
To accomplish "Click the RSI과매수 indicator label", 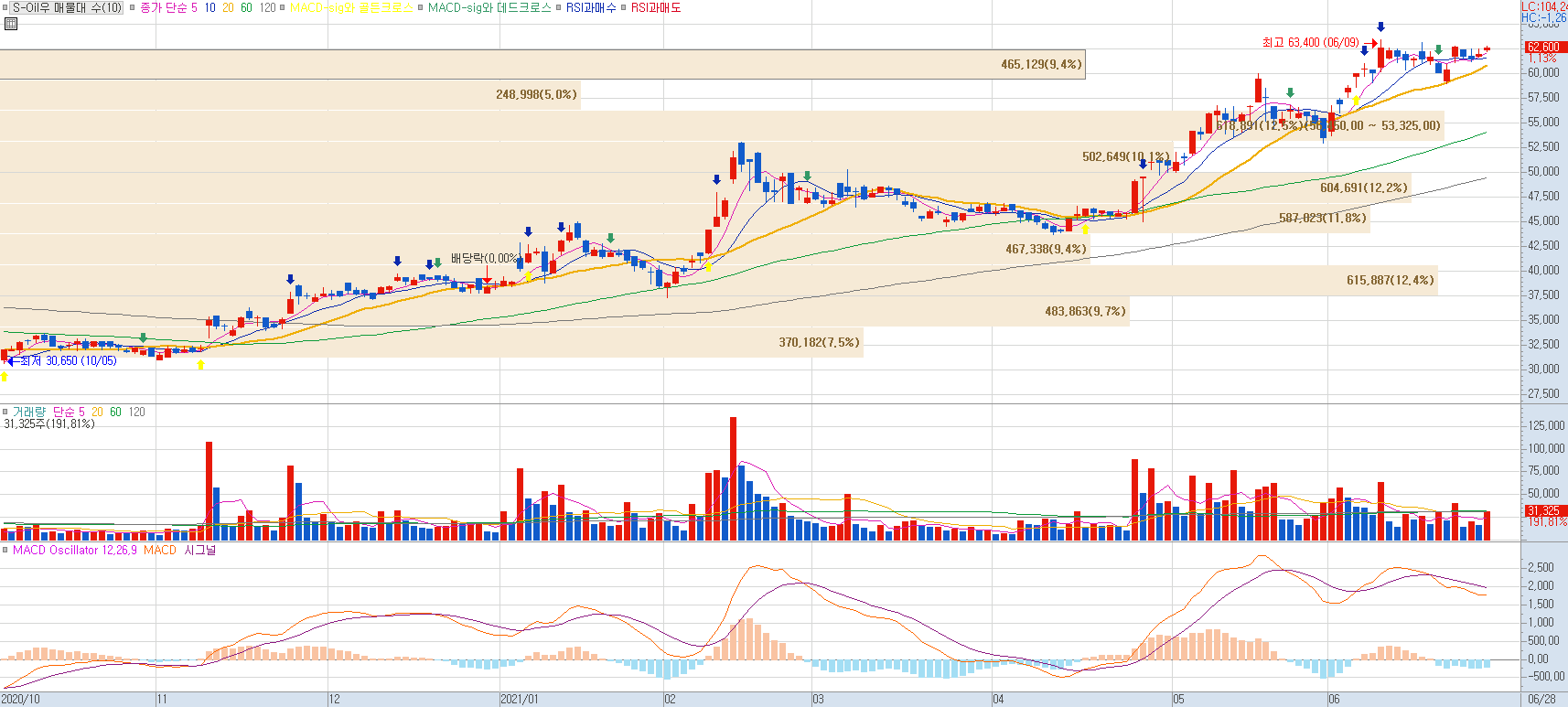I will (591, 7).
